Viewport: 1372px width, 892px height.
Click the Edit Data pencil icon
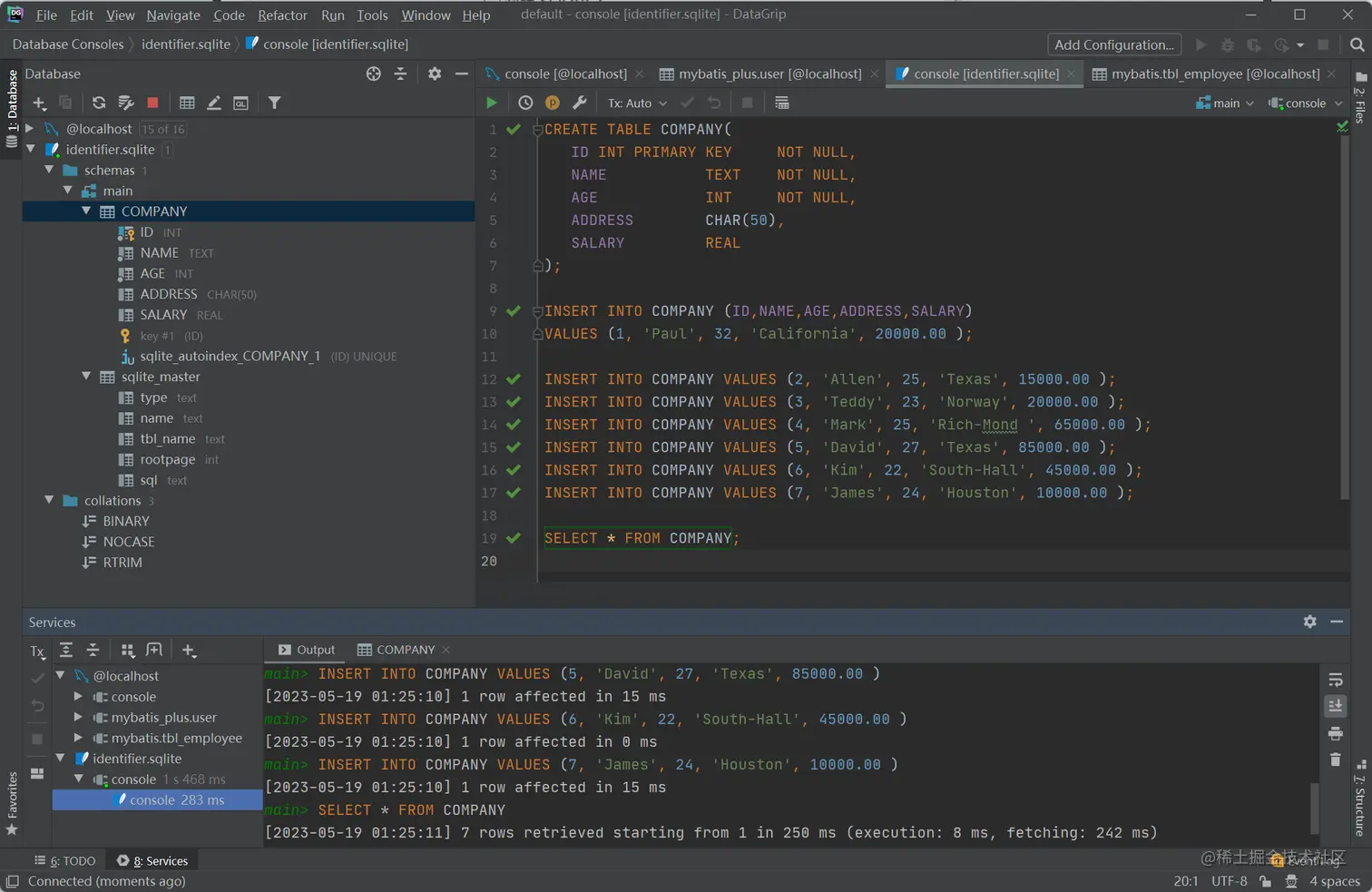pos(214,103)
